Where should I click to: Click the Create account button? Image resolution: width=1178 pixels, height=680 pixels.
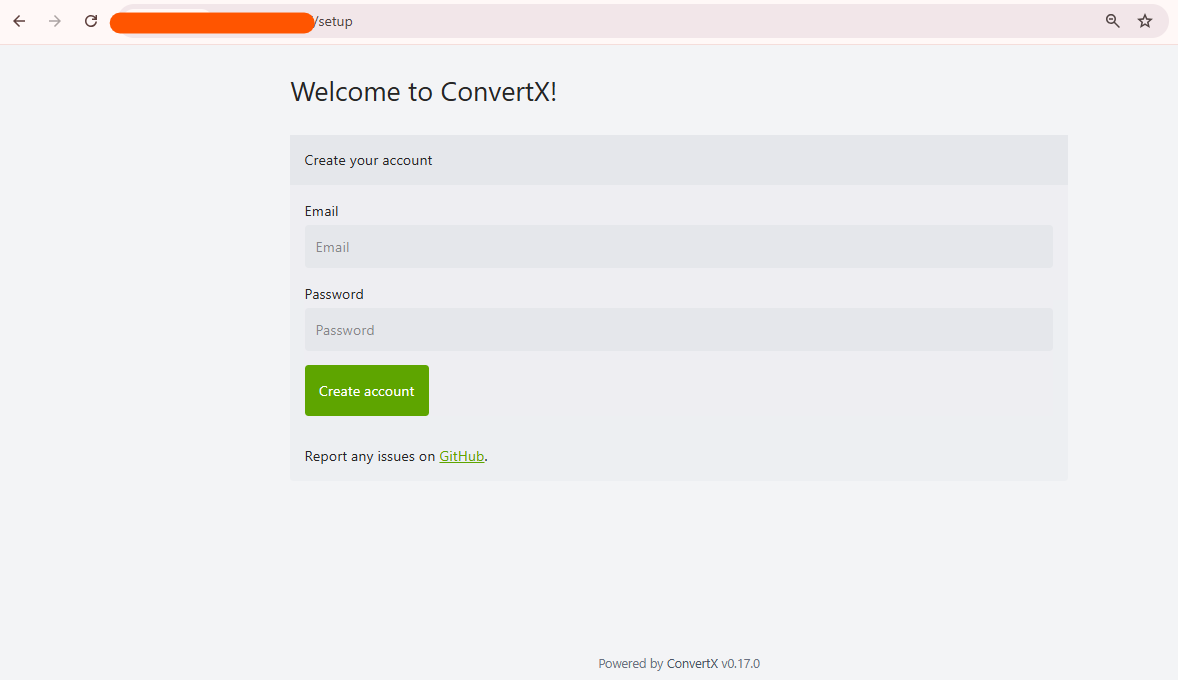tap(367, 391)
